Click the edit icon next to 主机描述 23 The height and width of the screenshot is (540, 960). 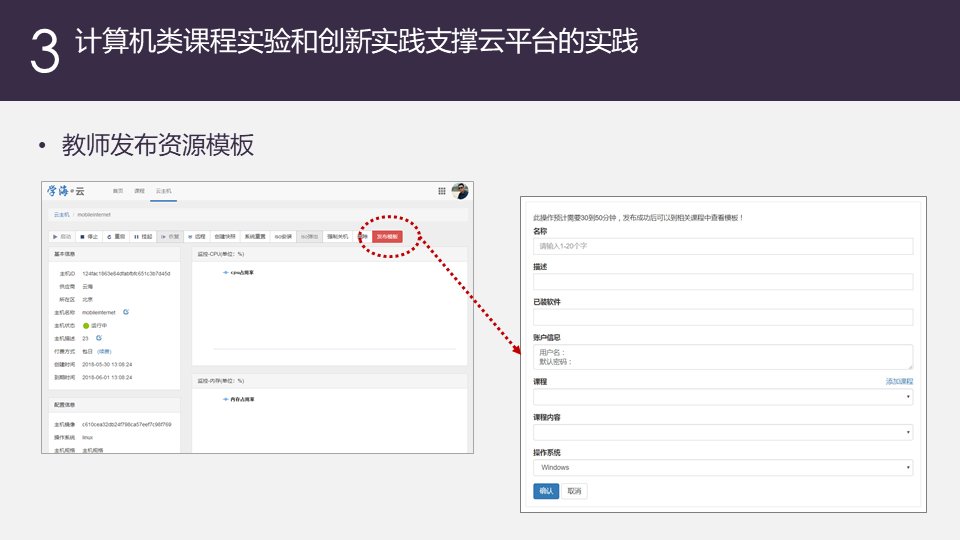(x=99, y=338)
